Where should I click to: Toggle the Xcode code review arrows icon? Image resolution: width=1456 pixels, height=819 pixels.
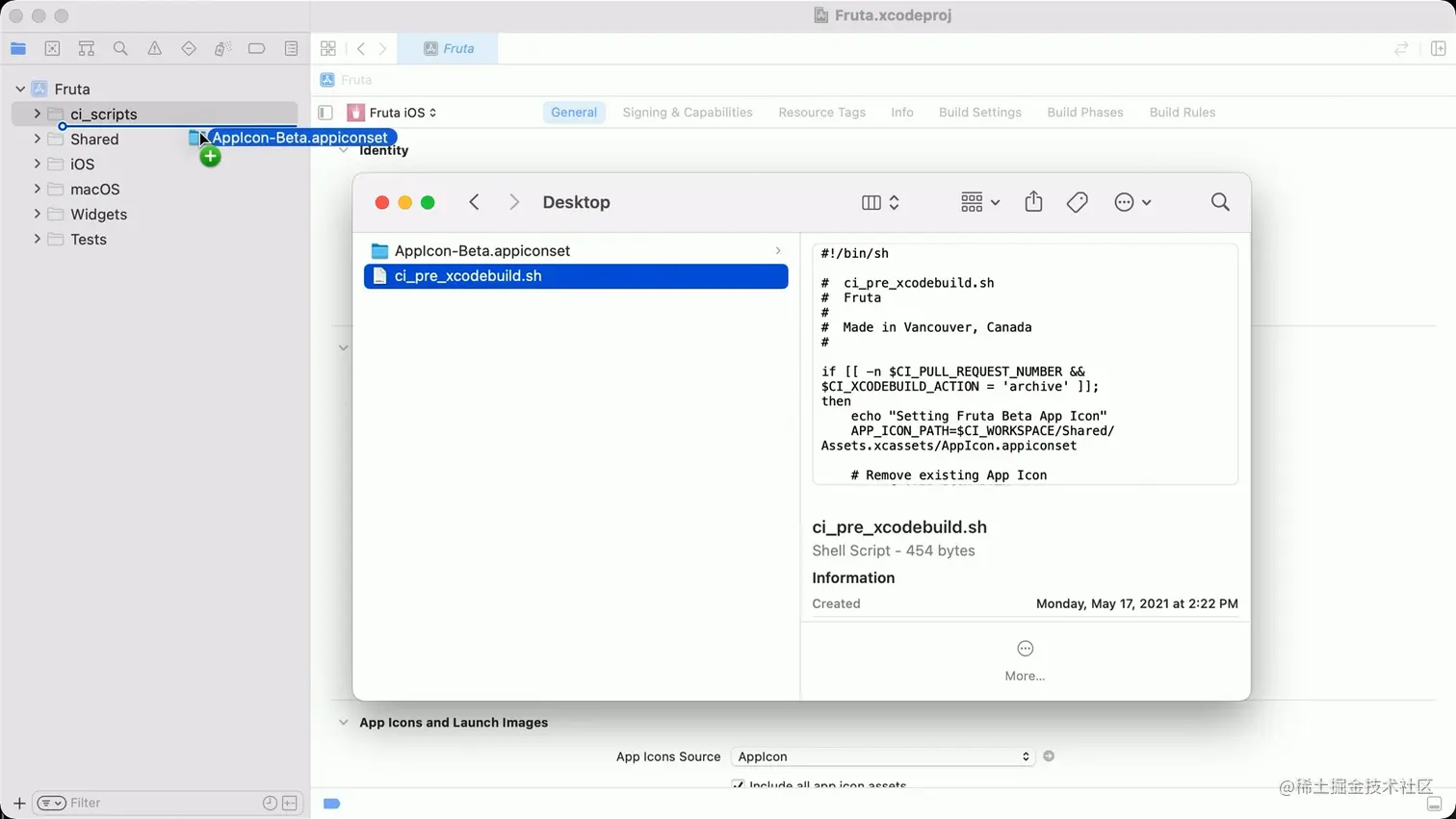point(1401,48)
